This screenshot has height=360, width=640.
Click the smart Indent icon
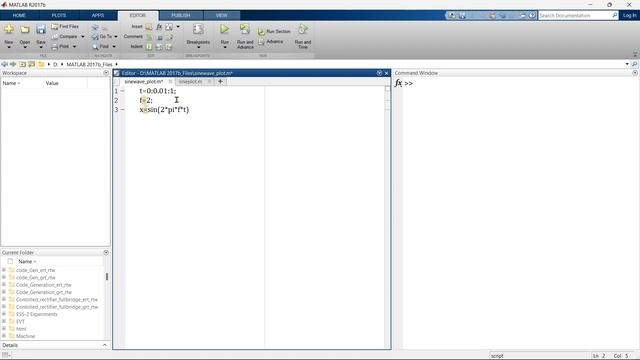tap(149, 47)
